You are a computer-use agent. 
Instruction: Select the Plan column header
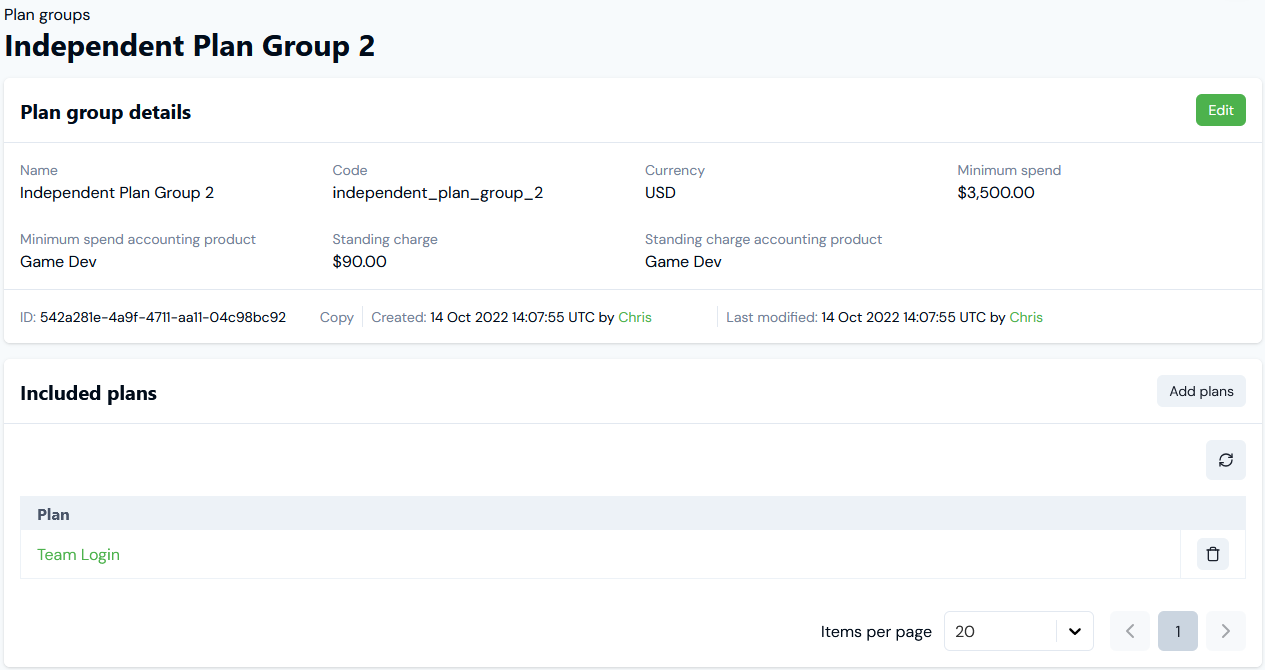(x=53, y=513)
